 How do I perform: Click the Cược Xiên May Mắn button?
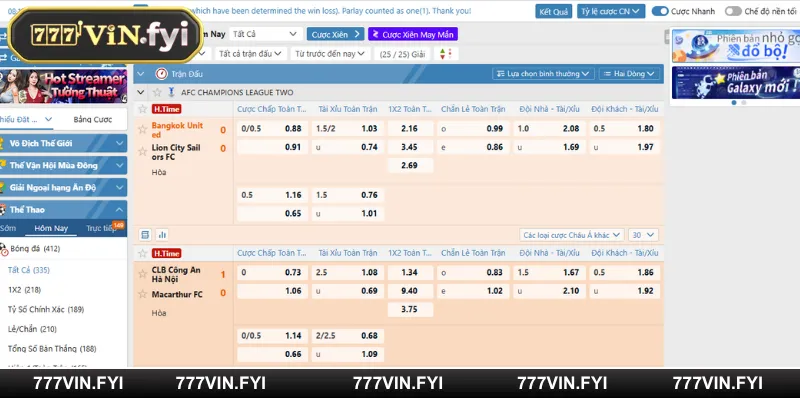coord(413,34)
